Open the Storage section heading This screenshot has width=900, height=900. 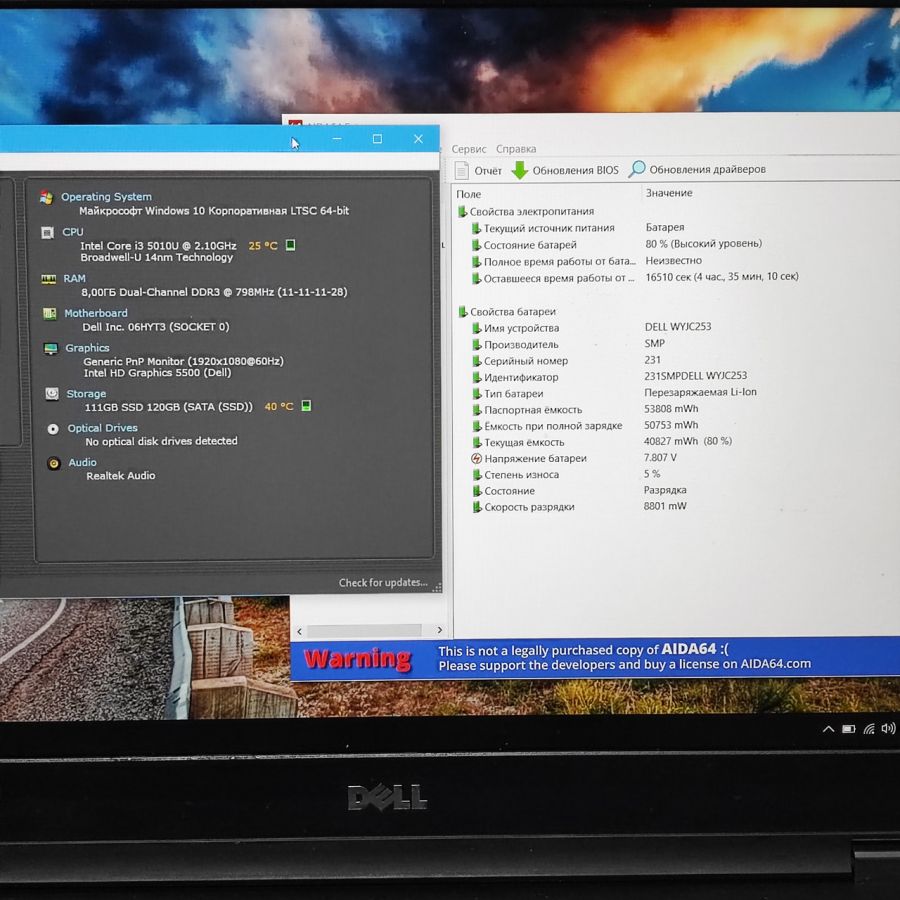(x=86, y=394)
